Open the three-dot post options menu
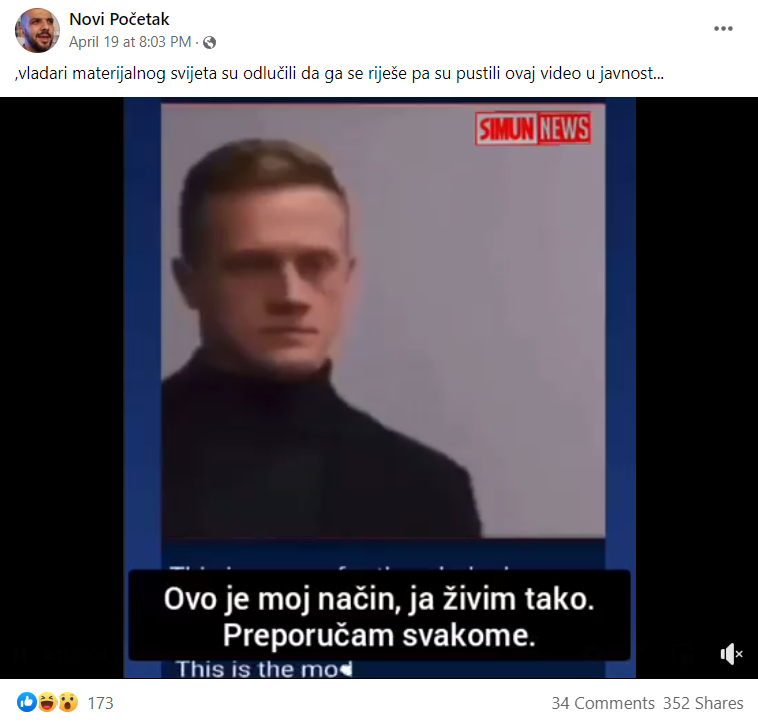 click(723, 29)
